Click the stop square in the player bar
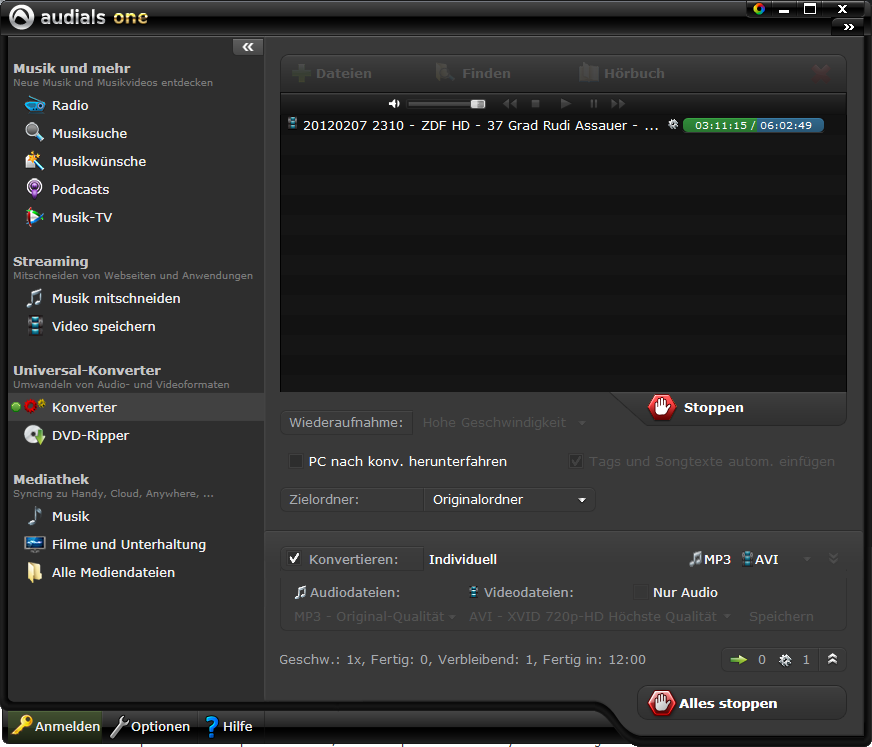The width and height of the screenshot is (872, 747). (536, 103)
